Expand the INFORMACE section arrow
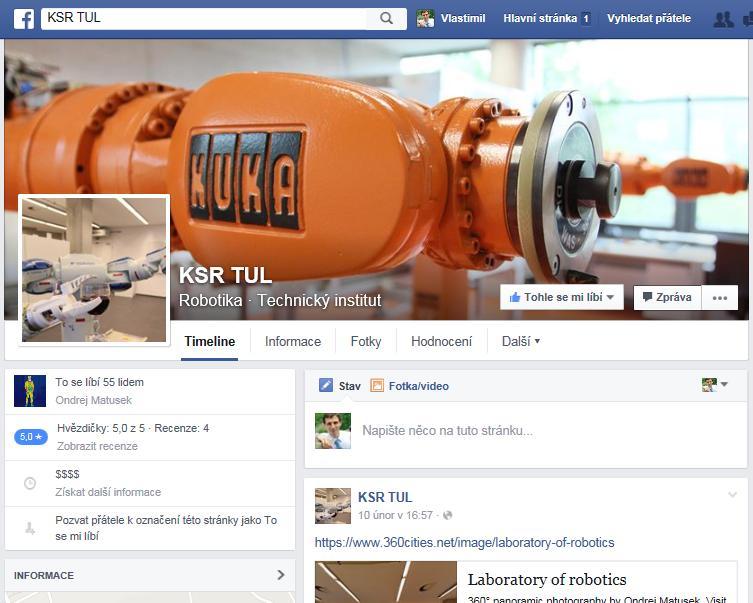 (x=281, y=575)
